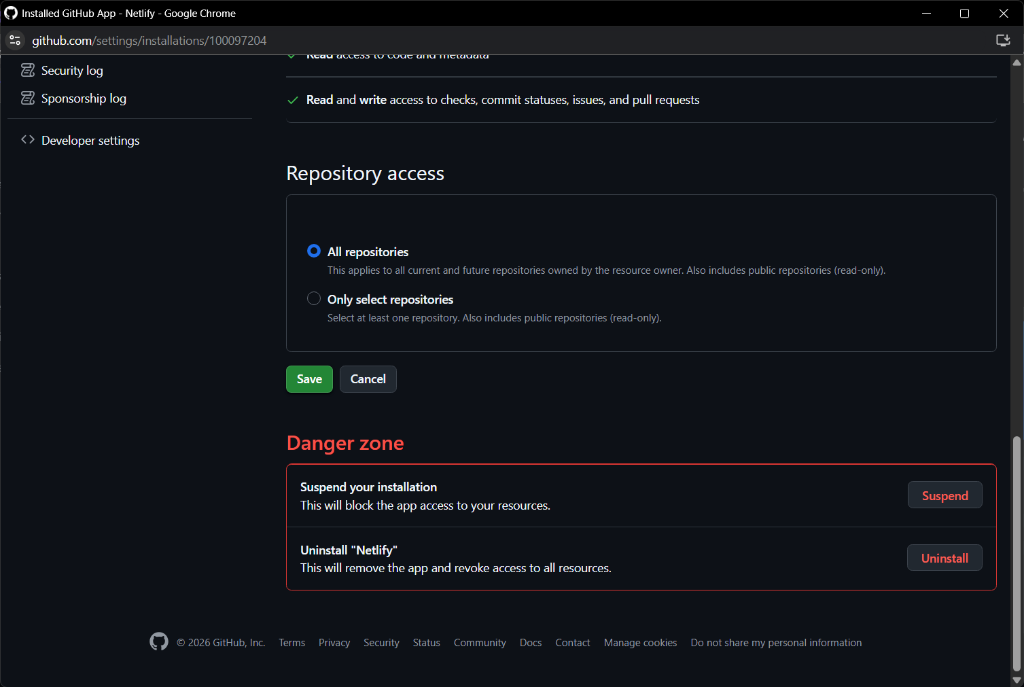The image size is (1024, 687).
Task: Uninstall the Netlify app
Action: tap(944, 558)
